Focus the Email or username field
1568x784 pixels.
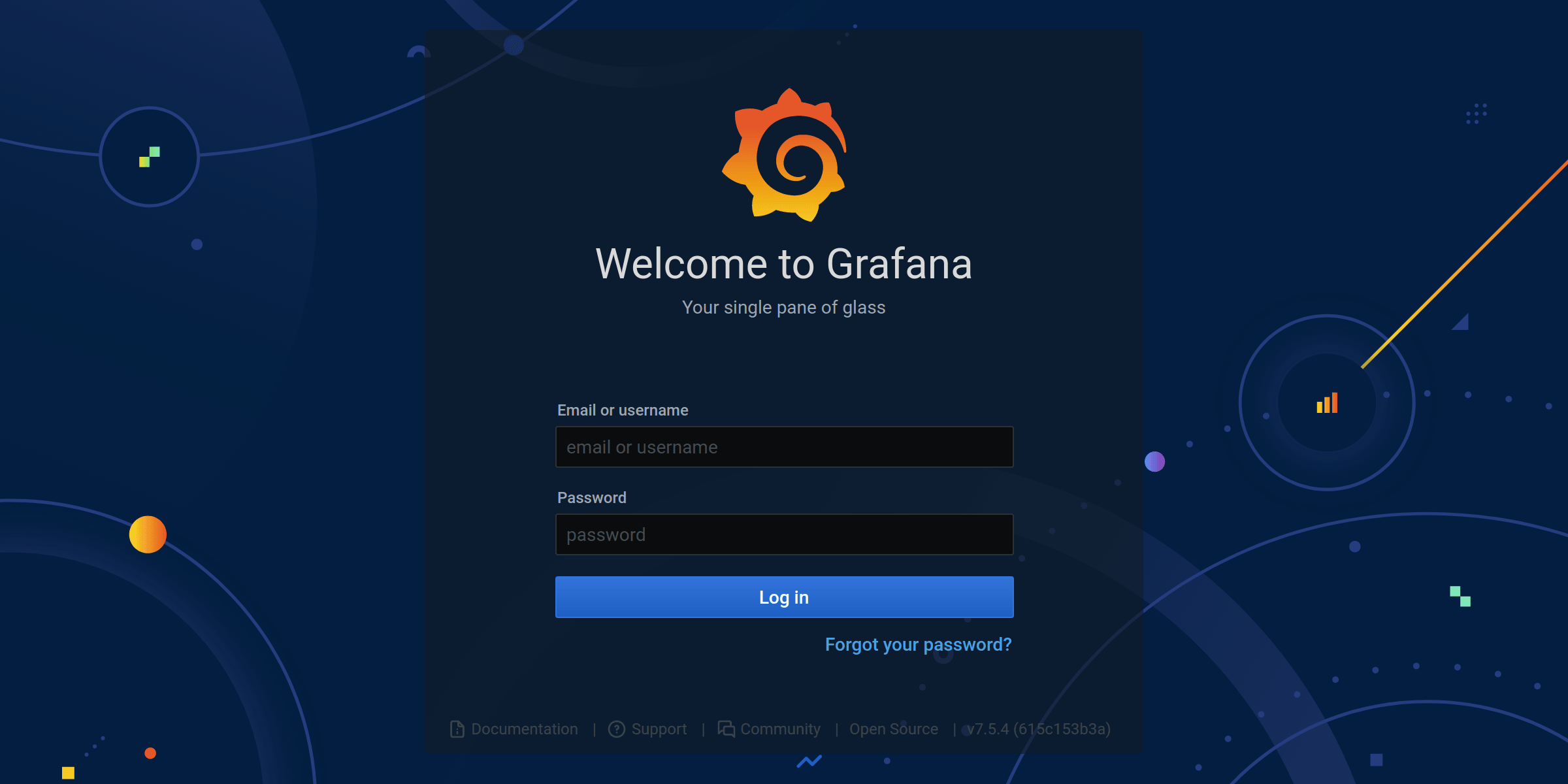[x=784, y=447]
